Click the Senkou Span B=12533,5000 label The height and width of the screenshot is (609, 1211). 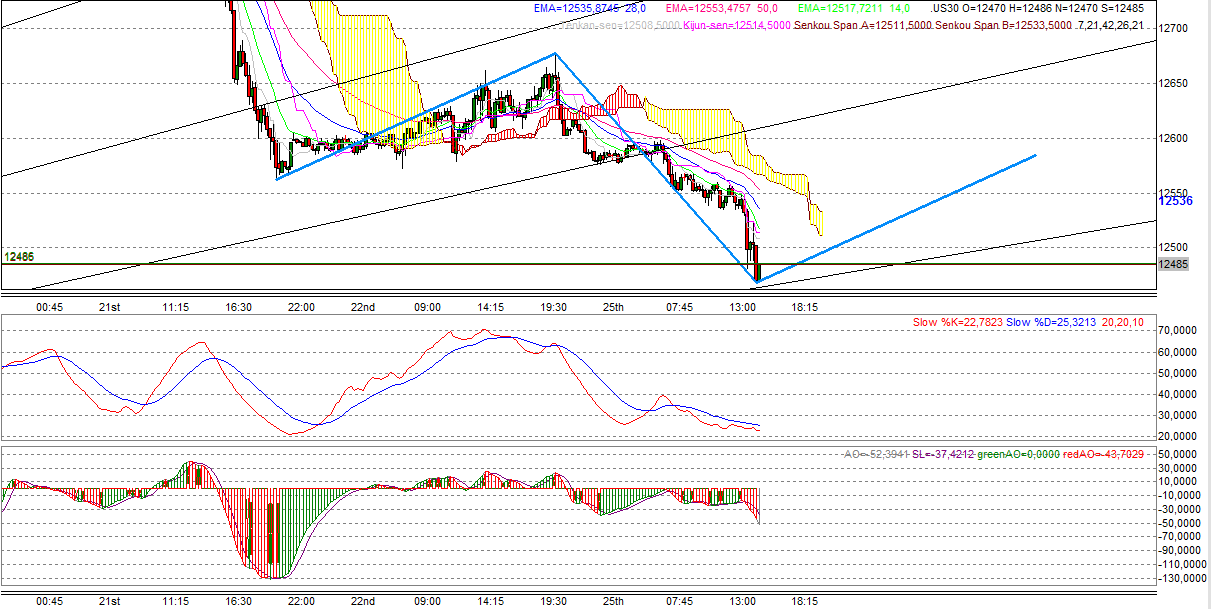coord(1003,24)
